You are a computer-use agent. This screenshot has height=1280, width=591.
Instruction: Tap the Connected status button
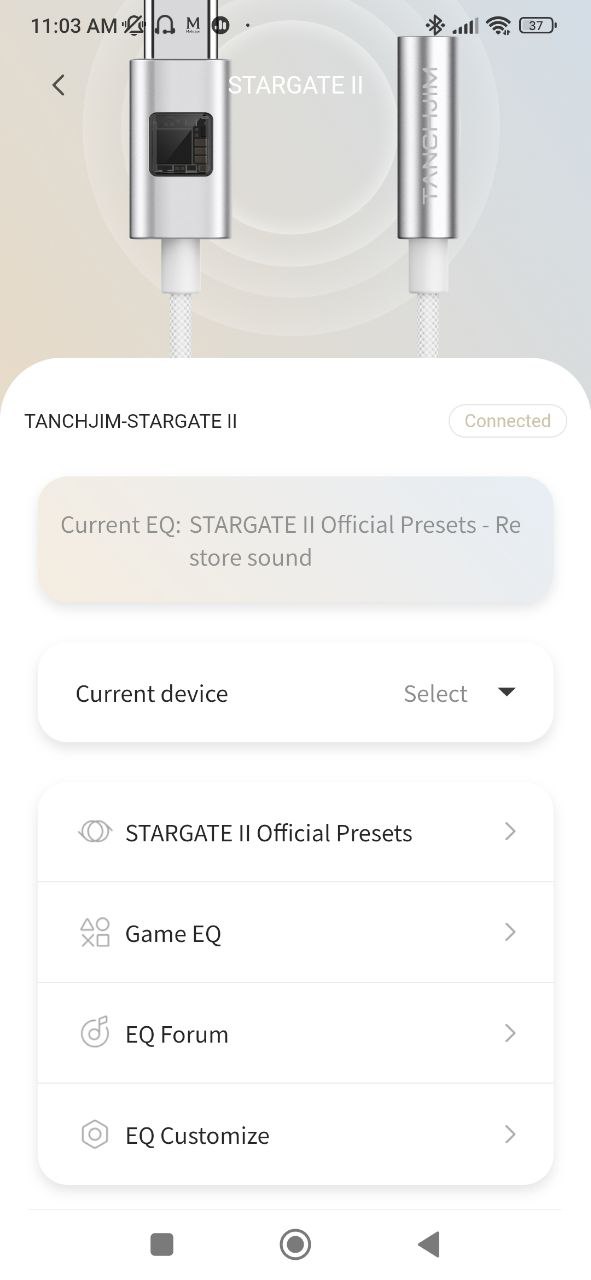point(507,420)
